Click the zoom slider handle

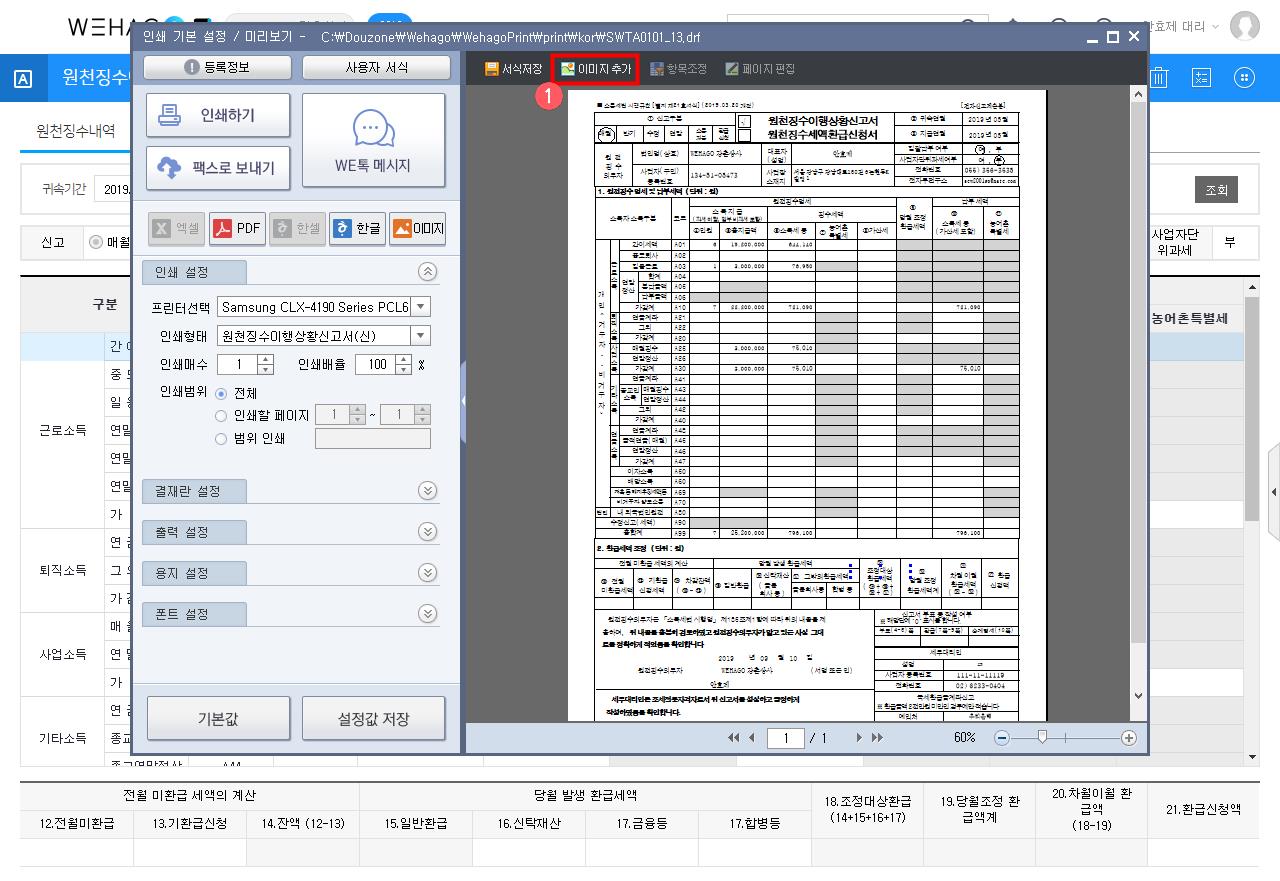1042,737
